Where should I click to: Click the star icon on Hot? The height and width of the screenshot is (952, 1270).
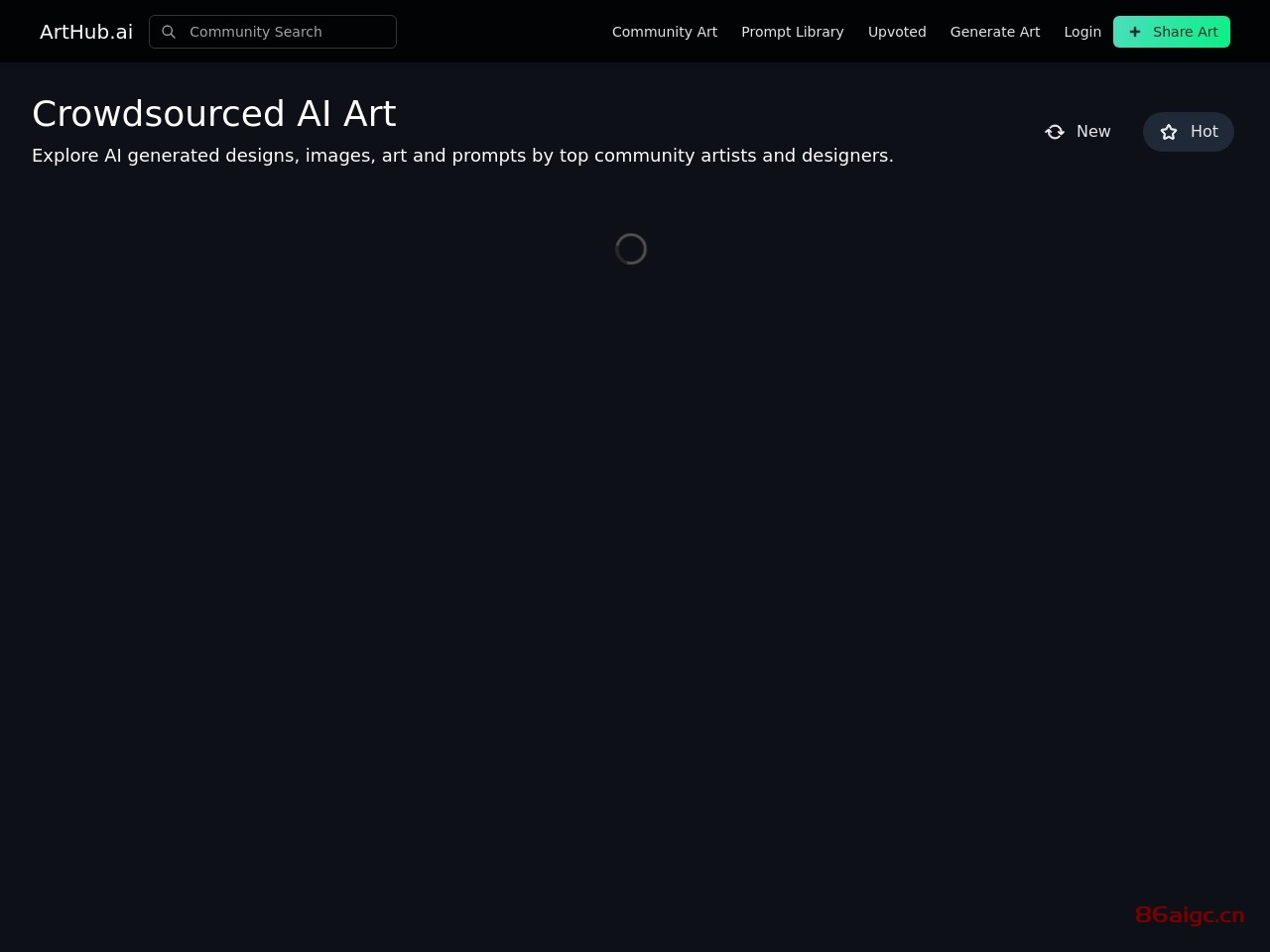(1169, 132)
